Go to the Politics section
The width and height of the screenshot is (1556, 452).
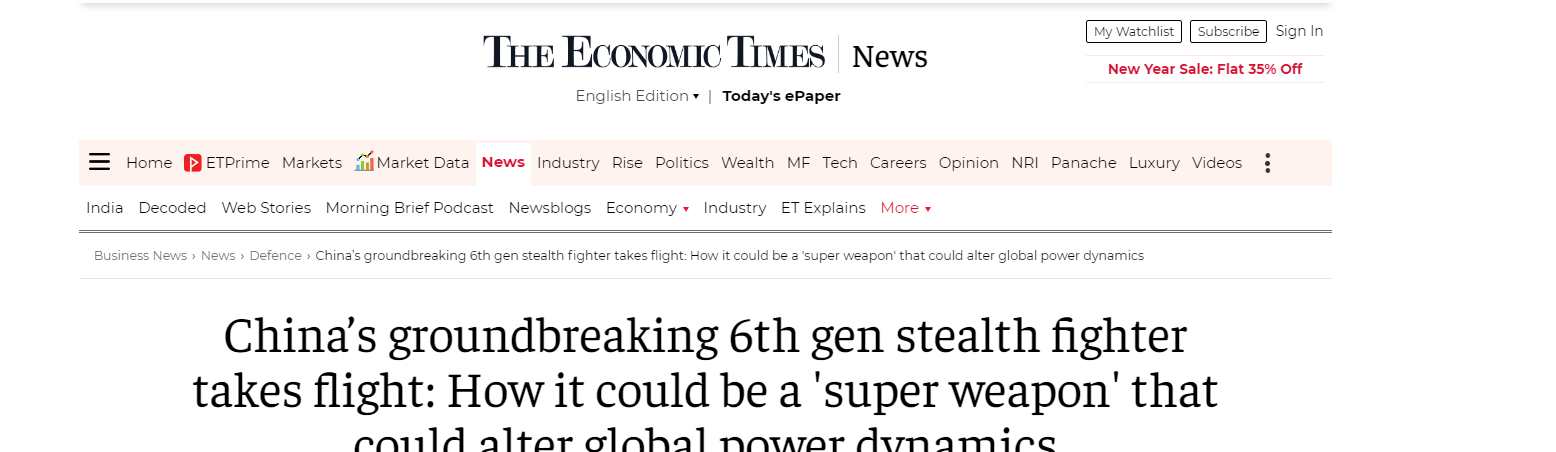click(682, 163)
